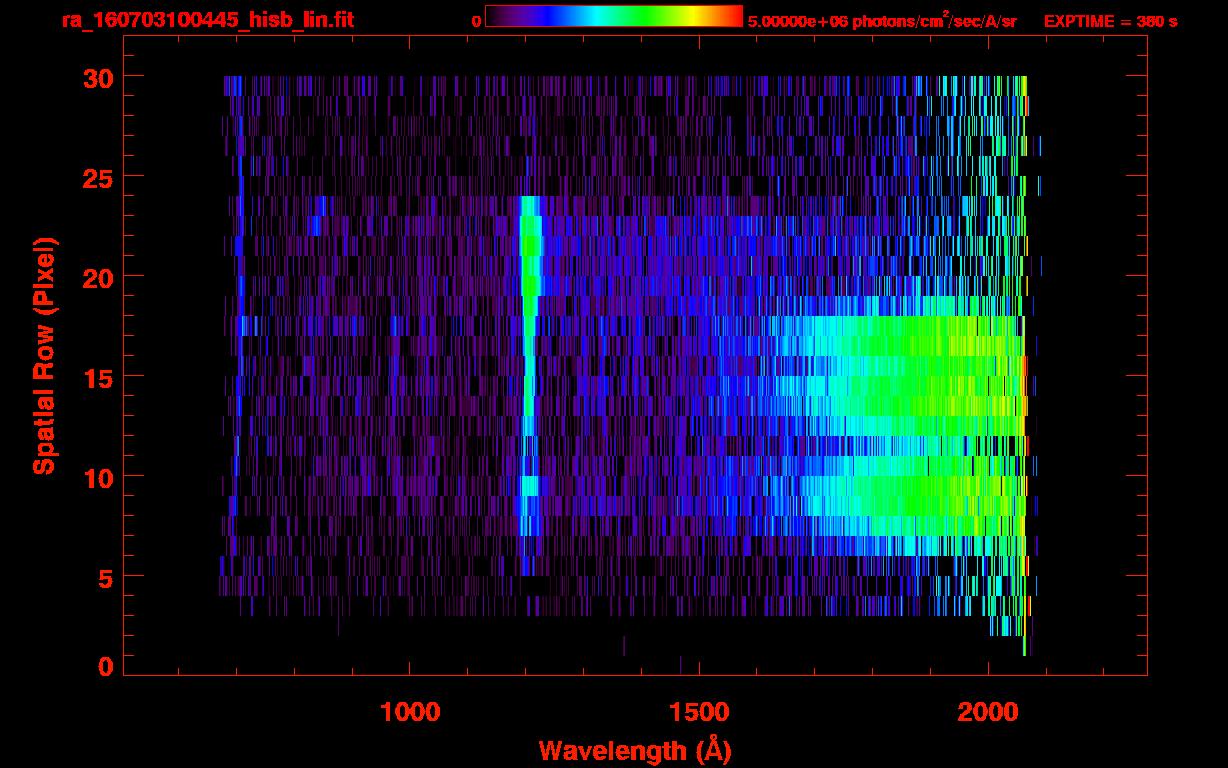Click the 1500 wavelength tick label

(698, 712)
